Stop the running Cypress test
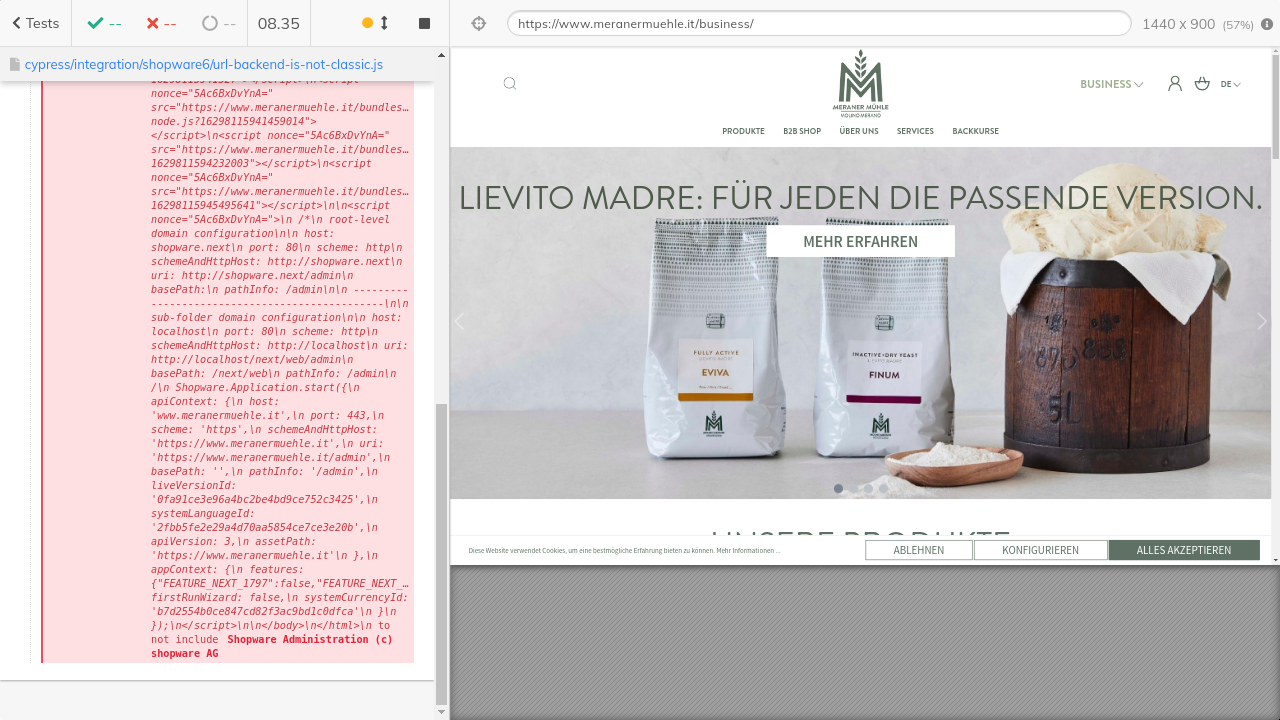Viewport: 1280px width, 720px height. coord(424,23)
